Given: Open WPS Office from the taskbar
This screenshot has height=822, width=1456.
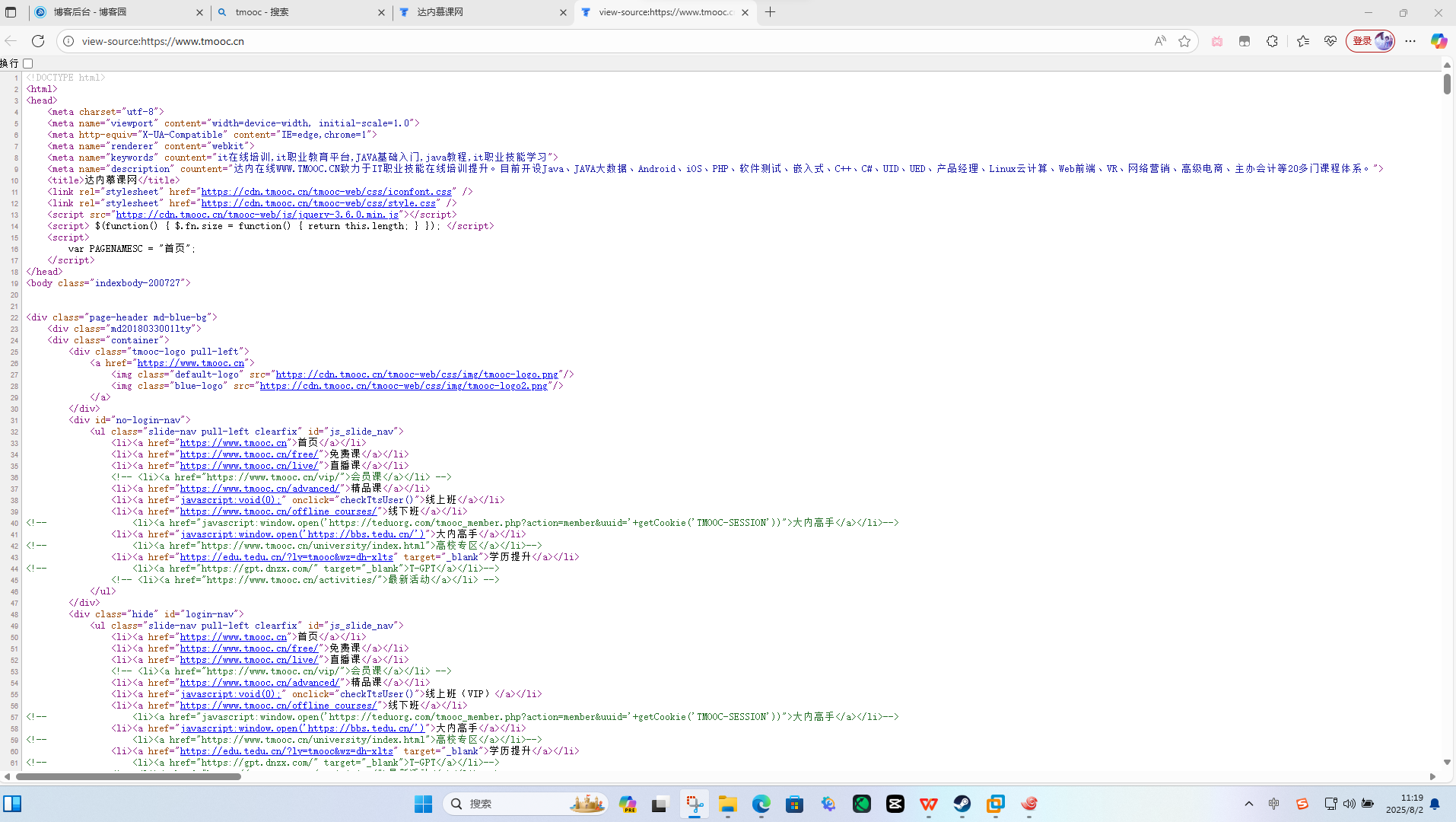Looking at the screenshot, I should [929, 804].
